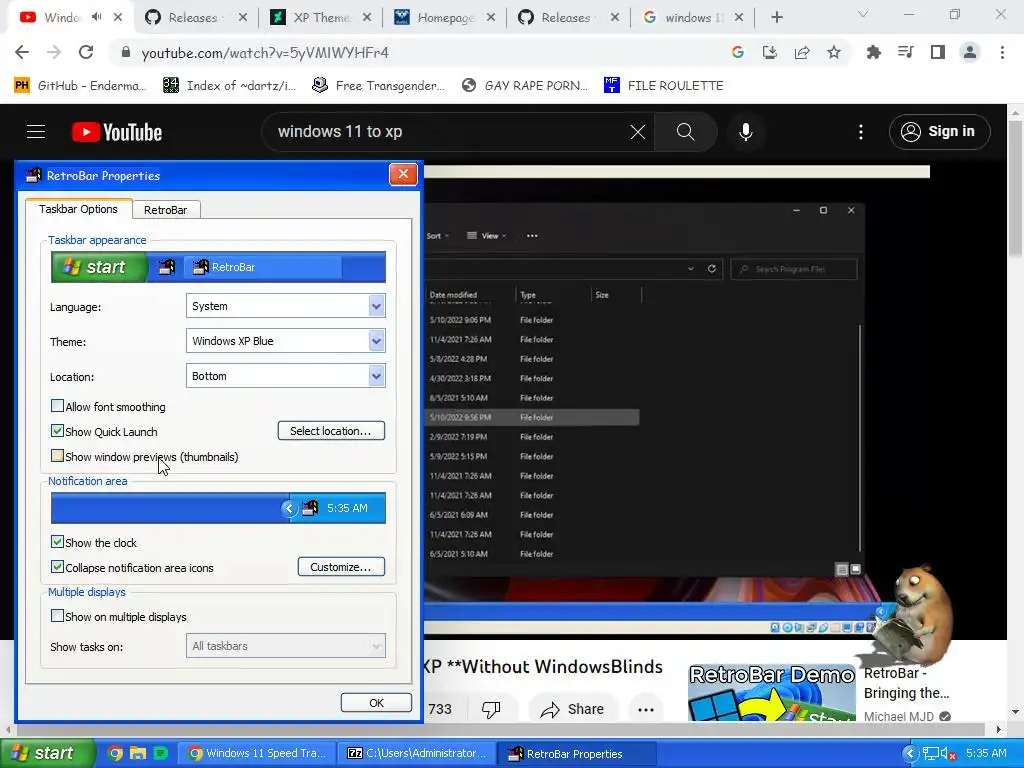1024x768 pixels.
Task: Click the Customize... button
Action: click(x=341, y=567)
